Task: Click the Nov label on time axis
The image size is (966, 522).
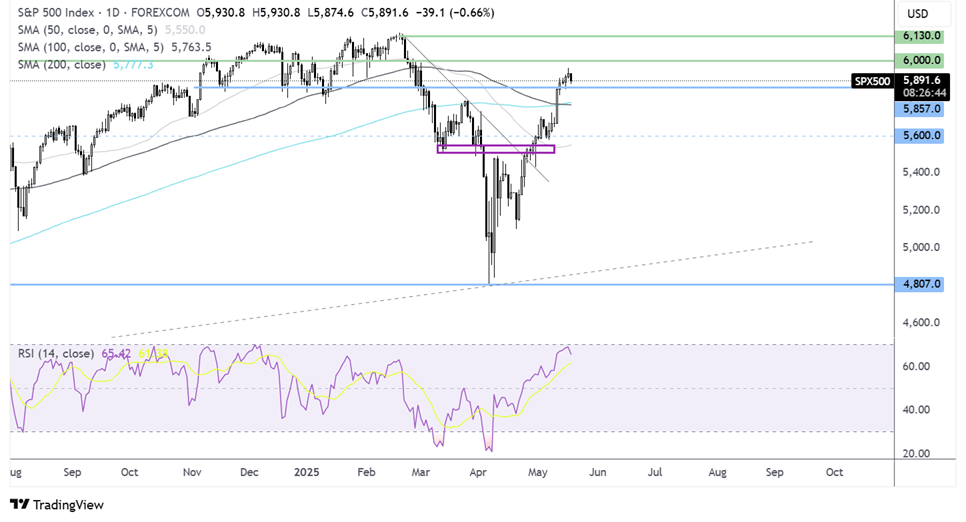Action: (x=192, y=472)
